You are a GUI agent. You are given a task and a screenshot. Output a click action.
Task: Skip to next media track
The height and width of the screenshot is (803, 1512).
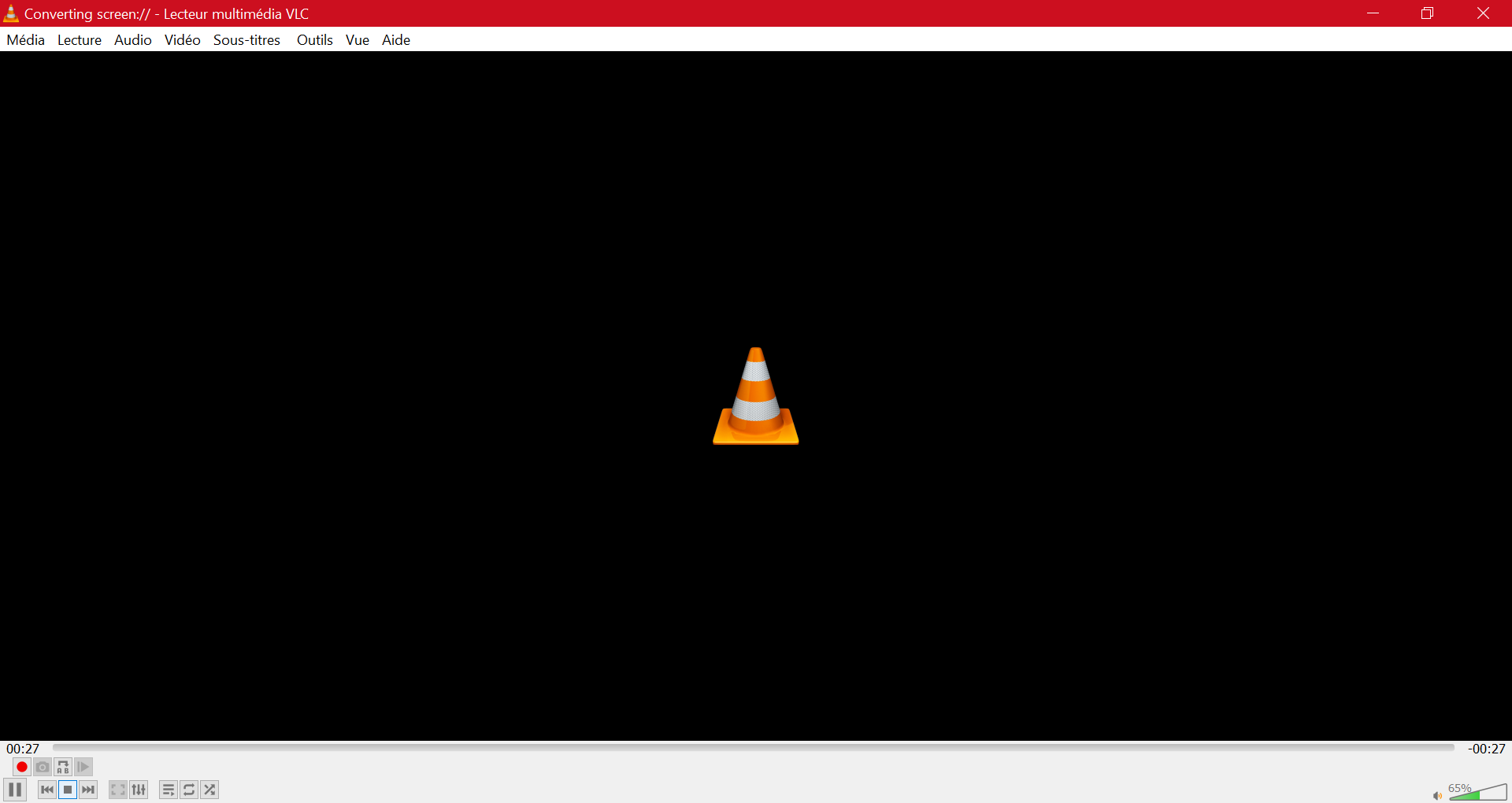click(88, 790)
